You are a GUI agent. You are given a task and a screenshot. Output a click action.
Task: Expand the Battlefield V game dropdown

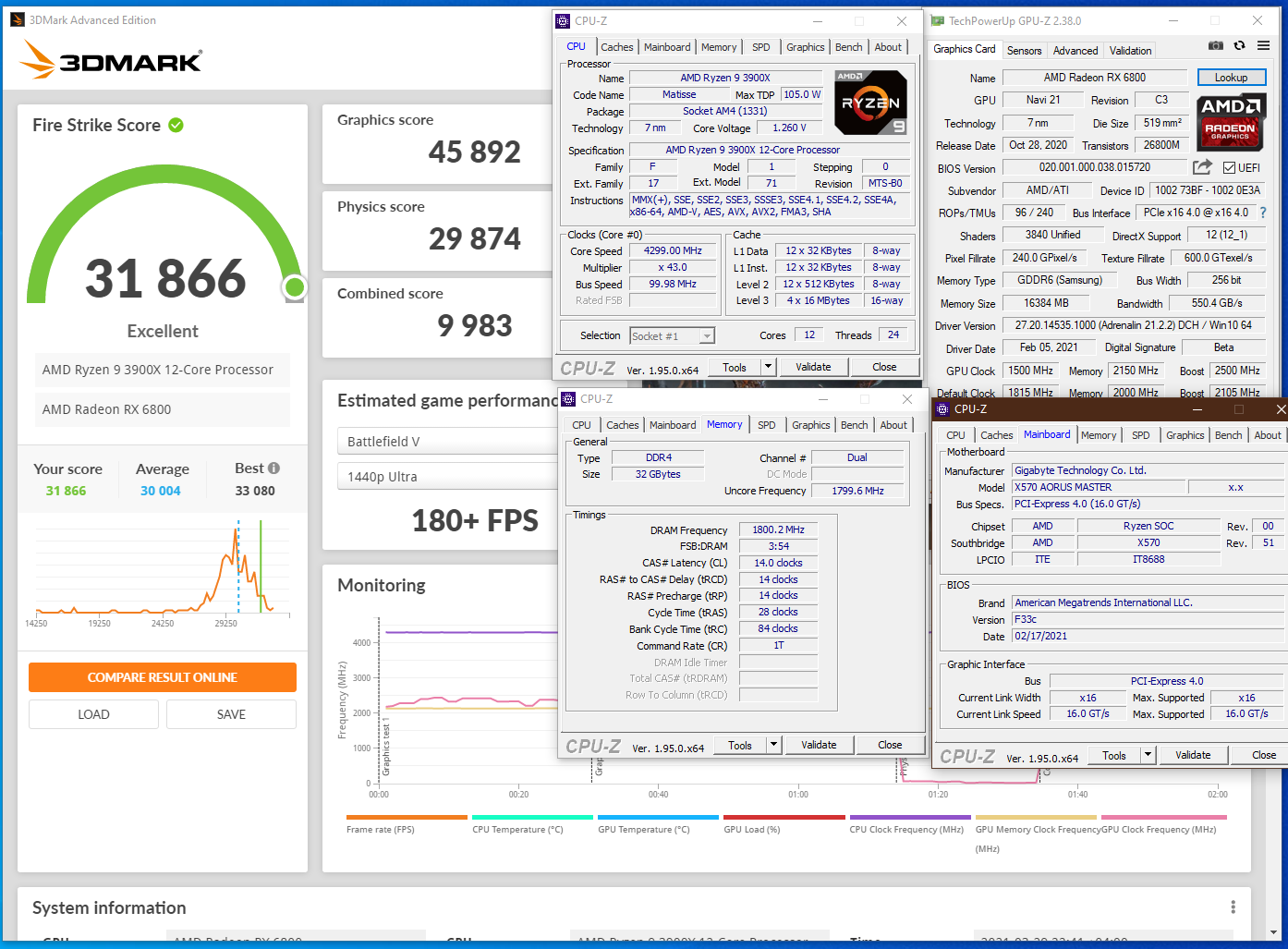pyautogui.click(x=444, y=442)
